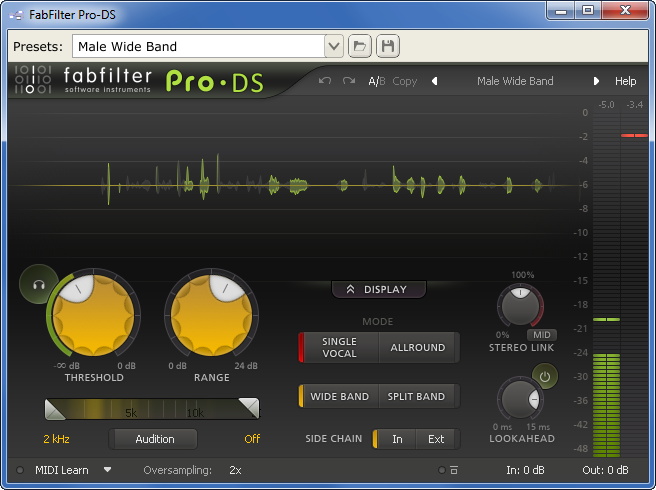This screenshot has width=656, height=490.
Task: Click the save preset floppy disk icon
Action: (x=387, y=46)
